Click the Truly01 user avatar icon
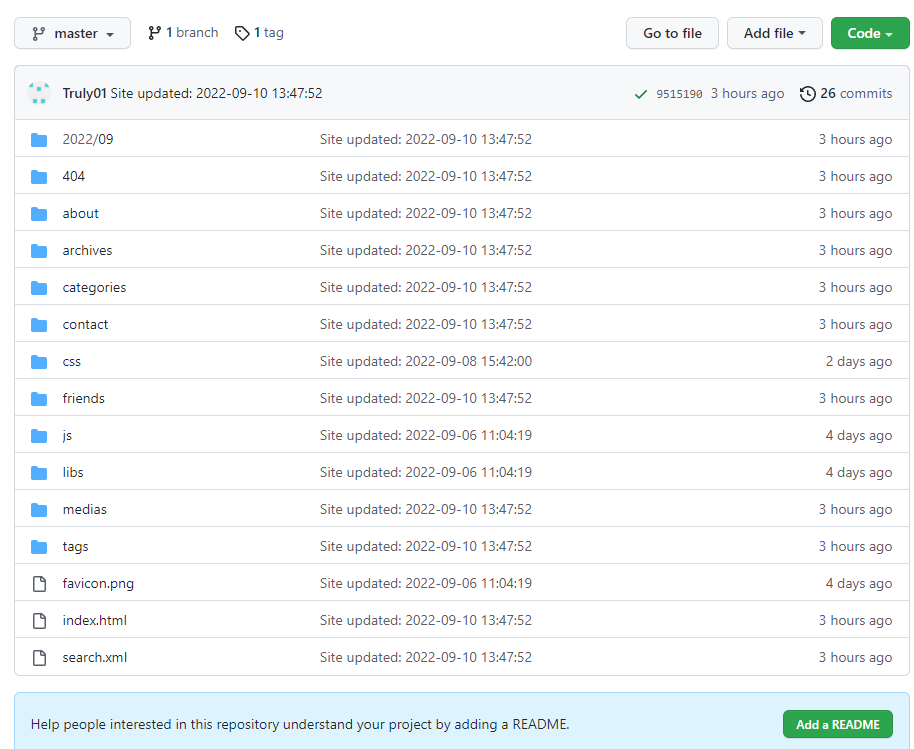 39,93
